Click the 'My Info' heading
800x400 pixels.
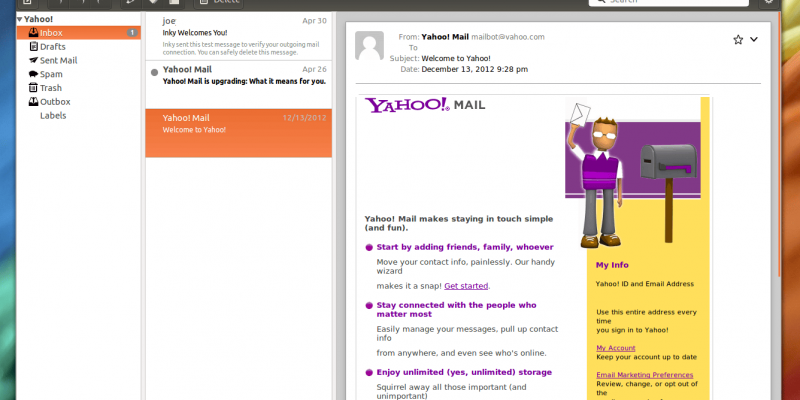[x=612, y=265]
